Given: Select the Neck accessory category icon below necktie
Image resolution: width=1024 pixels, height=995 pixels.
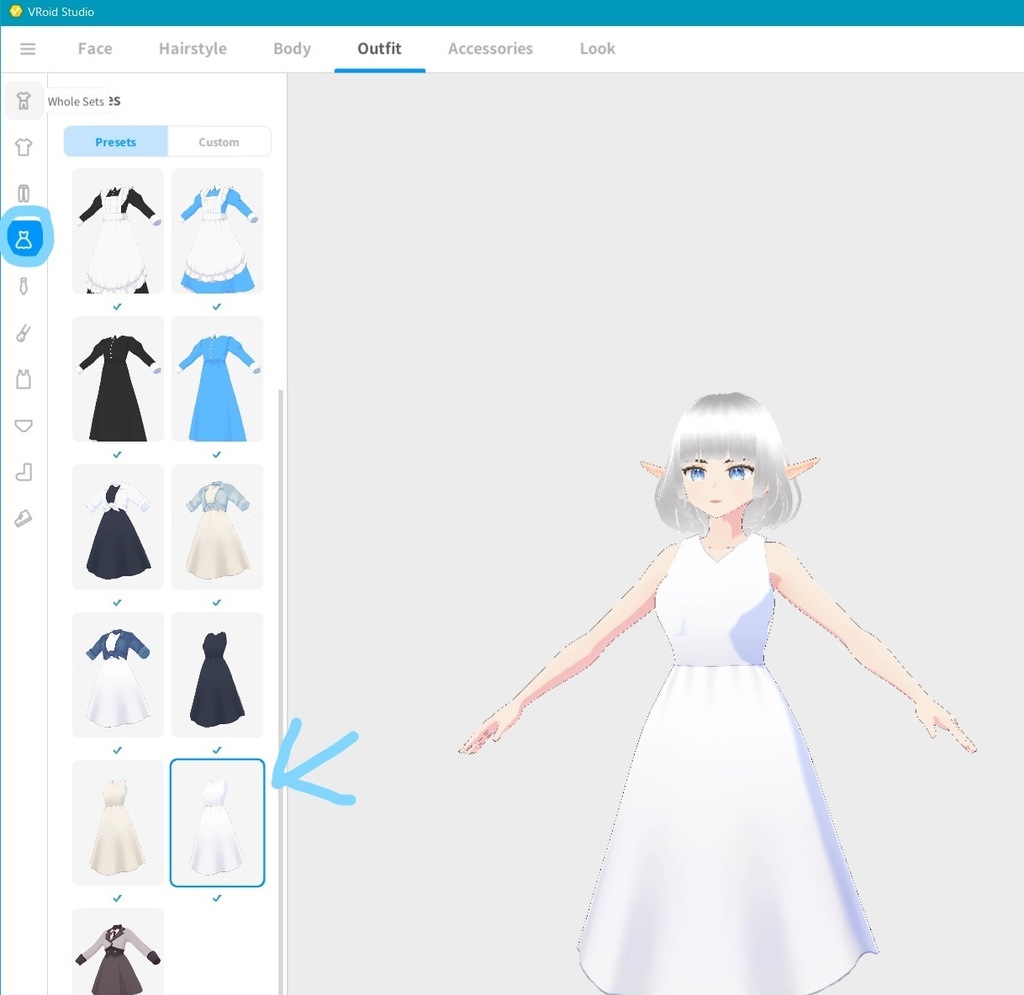Looking at the screenshot, I should [x=24, y=333].
